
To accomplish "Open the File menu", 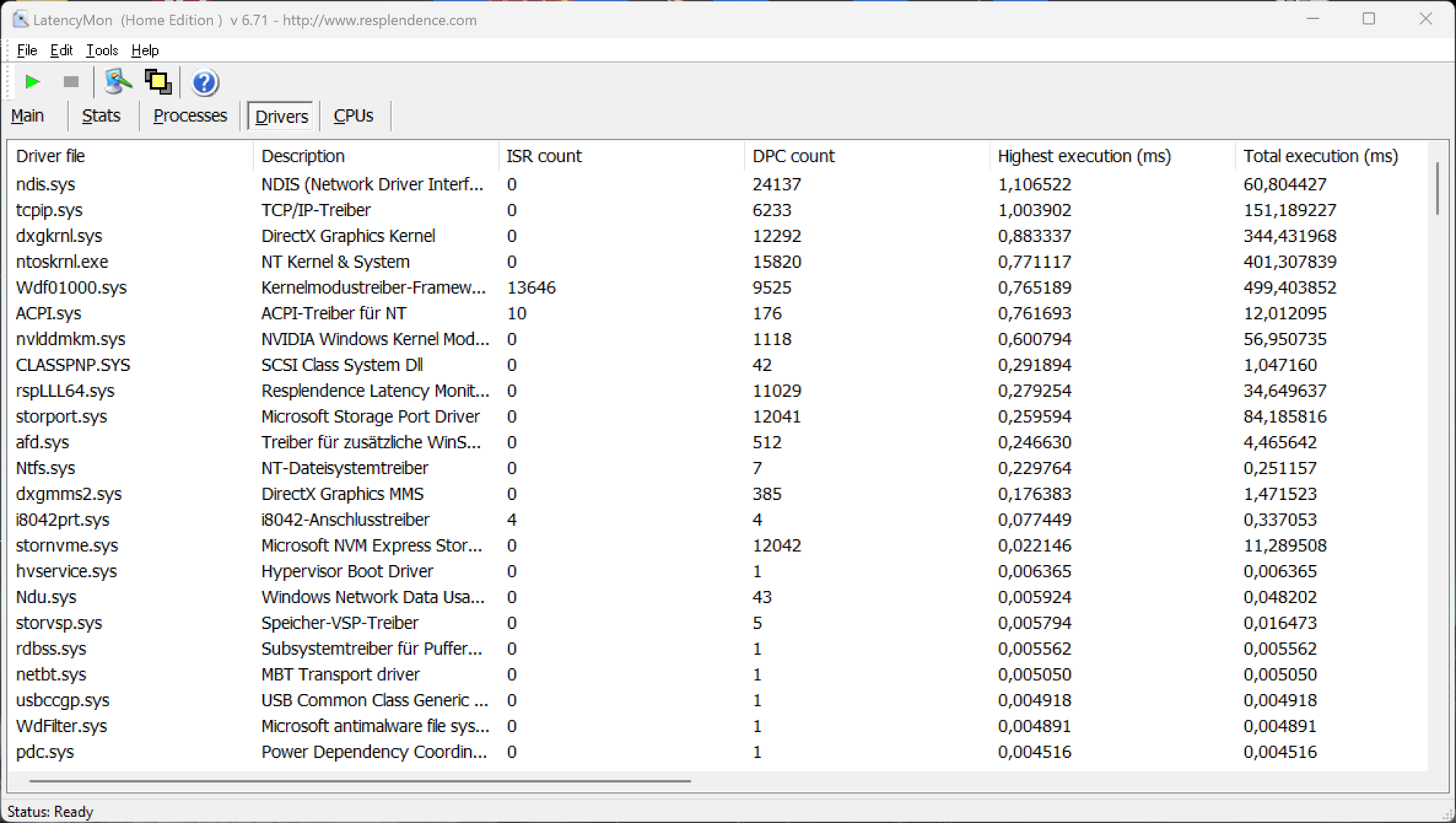I will [27, 50].
